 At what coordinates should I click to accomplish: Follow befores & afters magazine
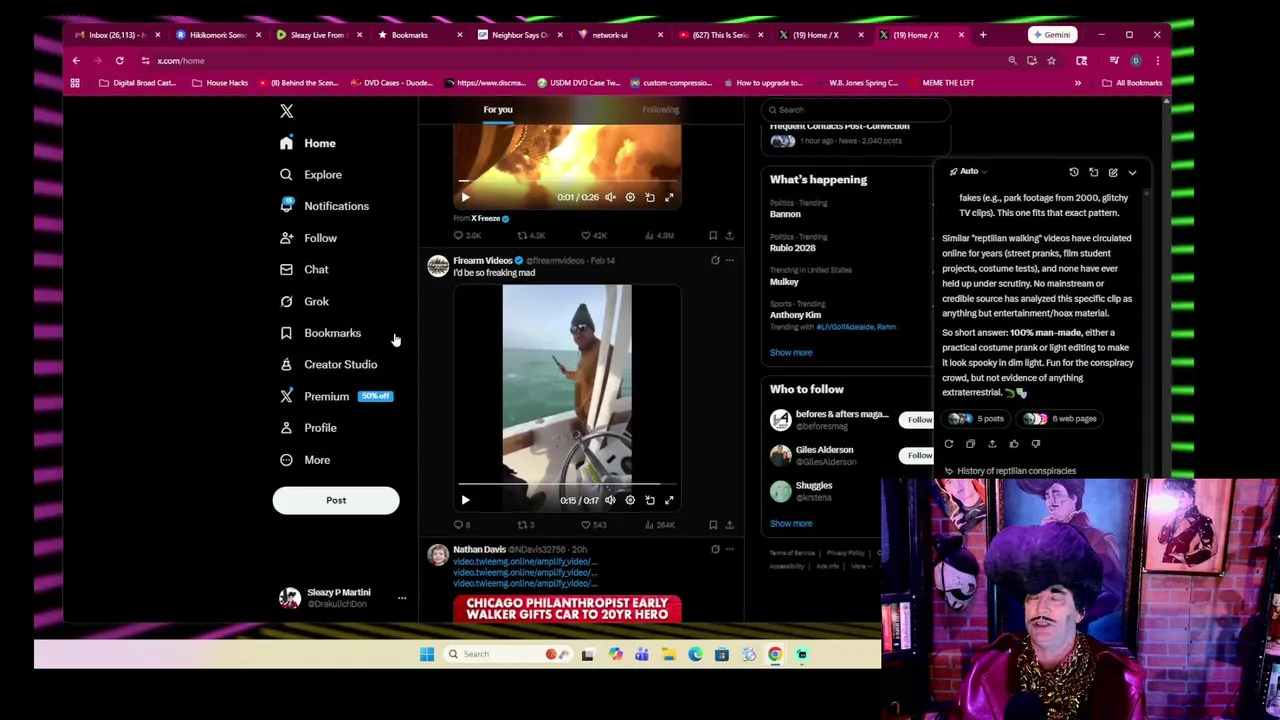click(x=918, y=420)
